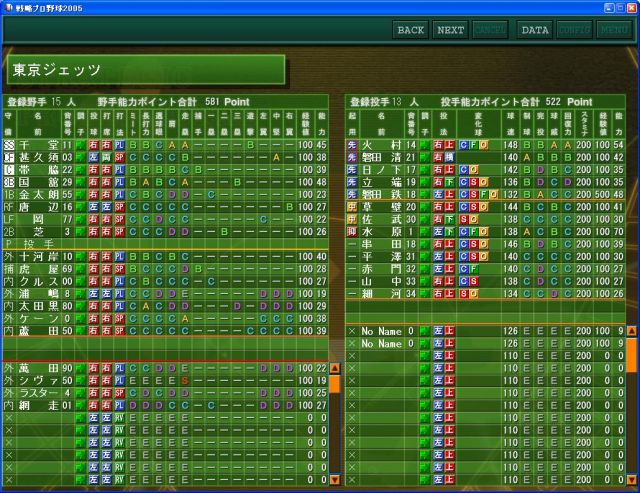Click the SS position icon for 千堂
Viewport: 640px width, 493px height.
9,145
